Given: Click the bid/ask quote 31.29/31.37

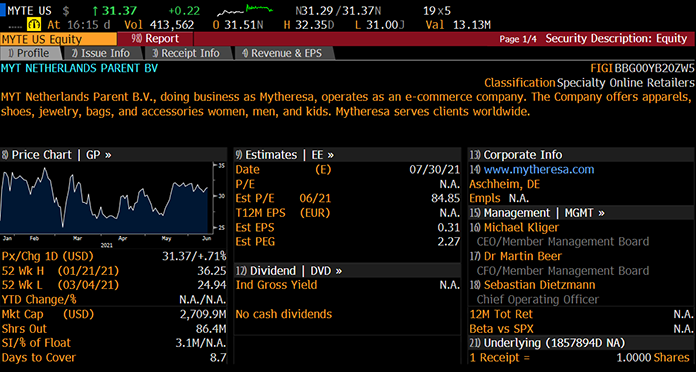Looking at the screenshot, I should pos(337,11).
